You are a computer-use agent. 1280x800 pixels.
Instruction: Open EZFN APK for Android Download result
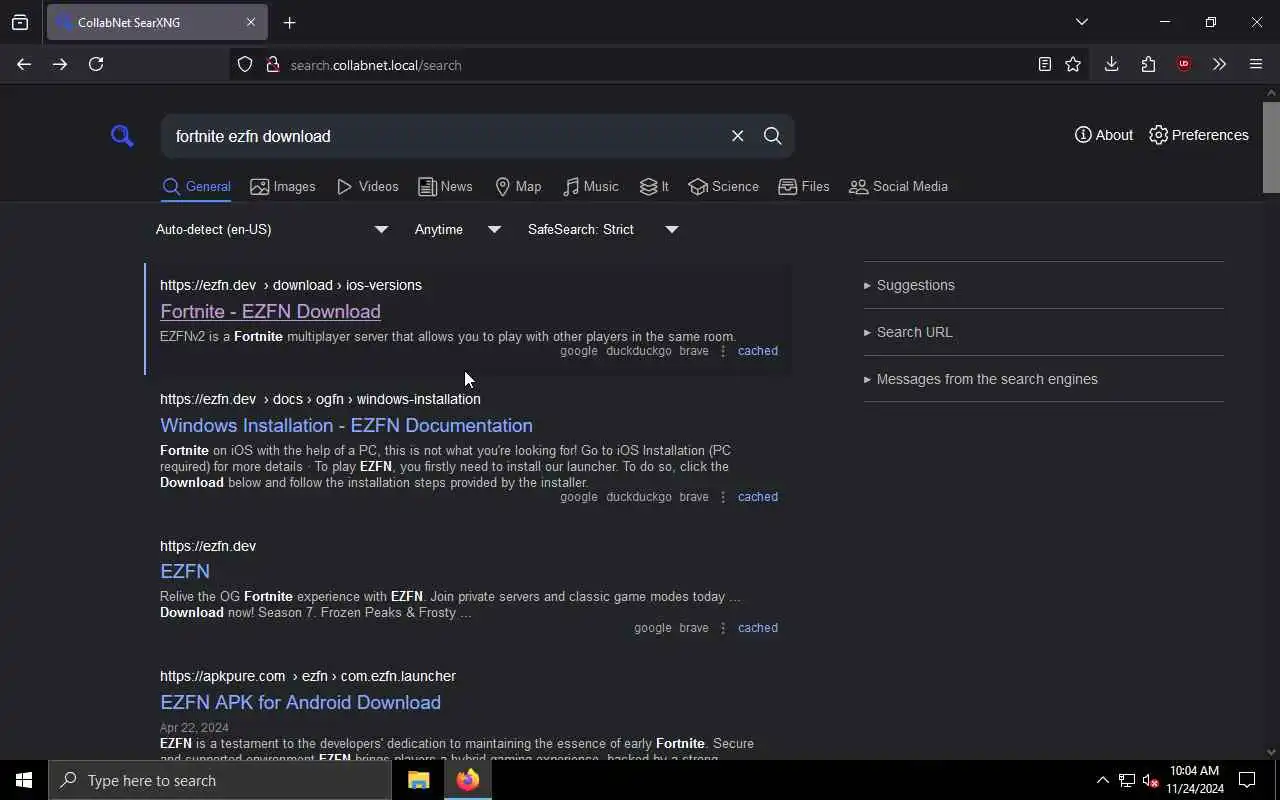[300, 702]
